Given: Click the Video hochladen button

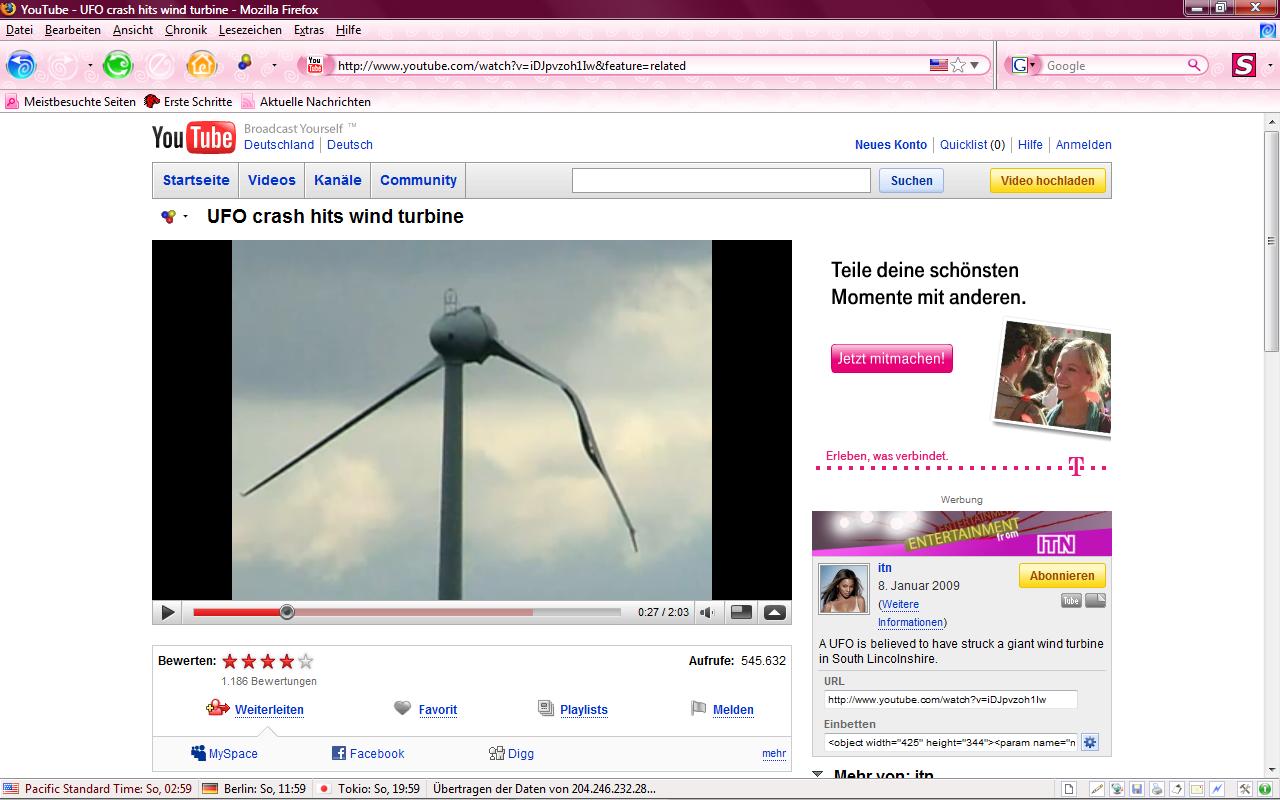Looking at the screenshot, I should 1048,181.
